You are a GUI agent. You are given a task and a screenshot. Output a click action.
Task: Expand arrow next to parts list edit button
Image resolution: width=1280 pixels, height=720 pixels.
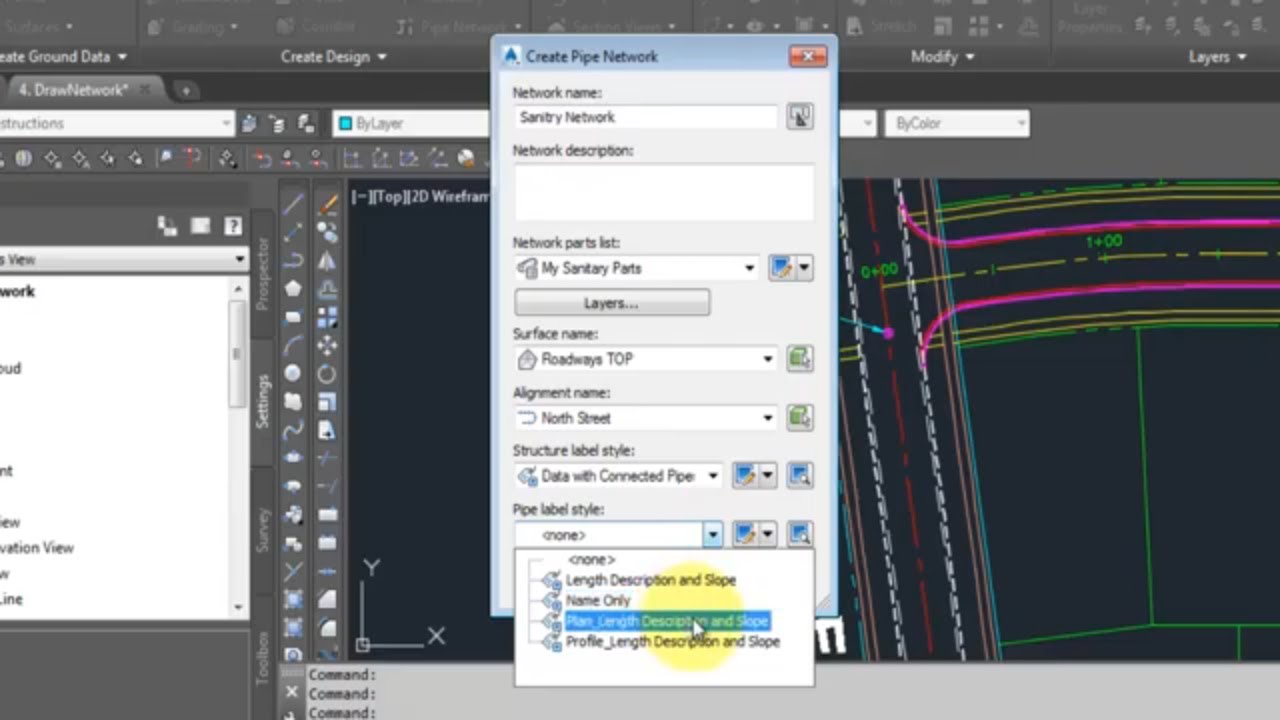803,268
